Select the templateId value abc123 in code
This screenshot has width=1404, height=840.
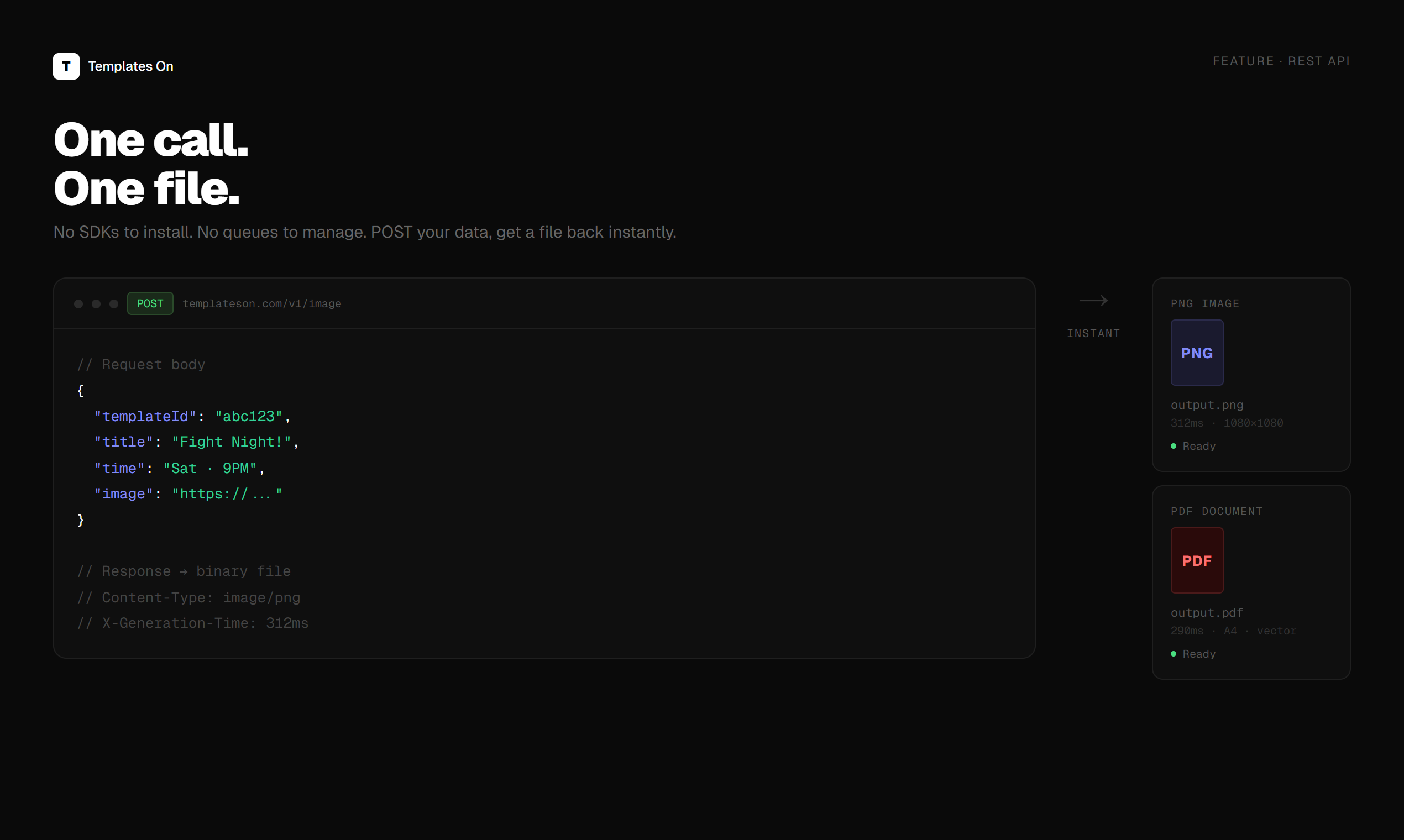click(x=248, y=416)
